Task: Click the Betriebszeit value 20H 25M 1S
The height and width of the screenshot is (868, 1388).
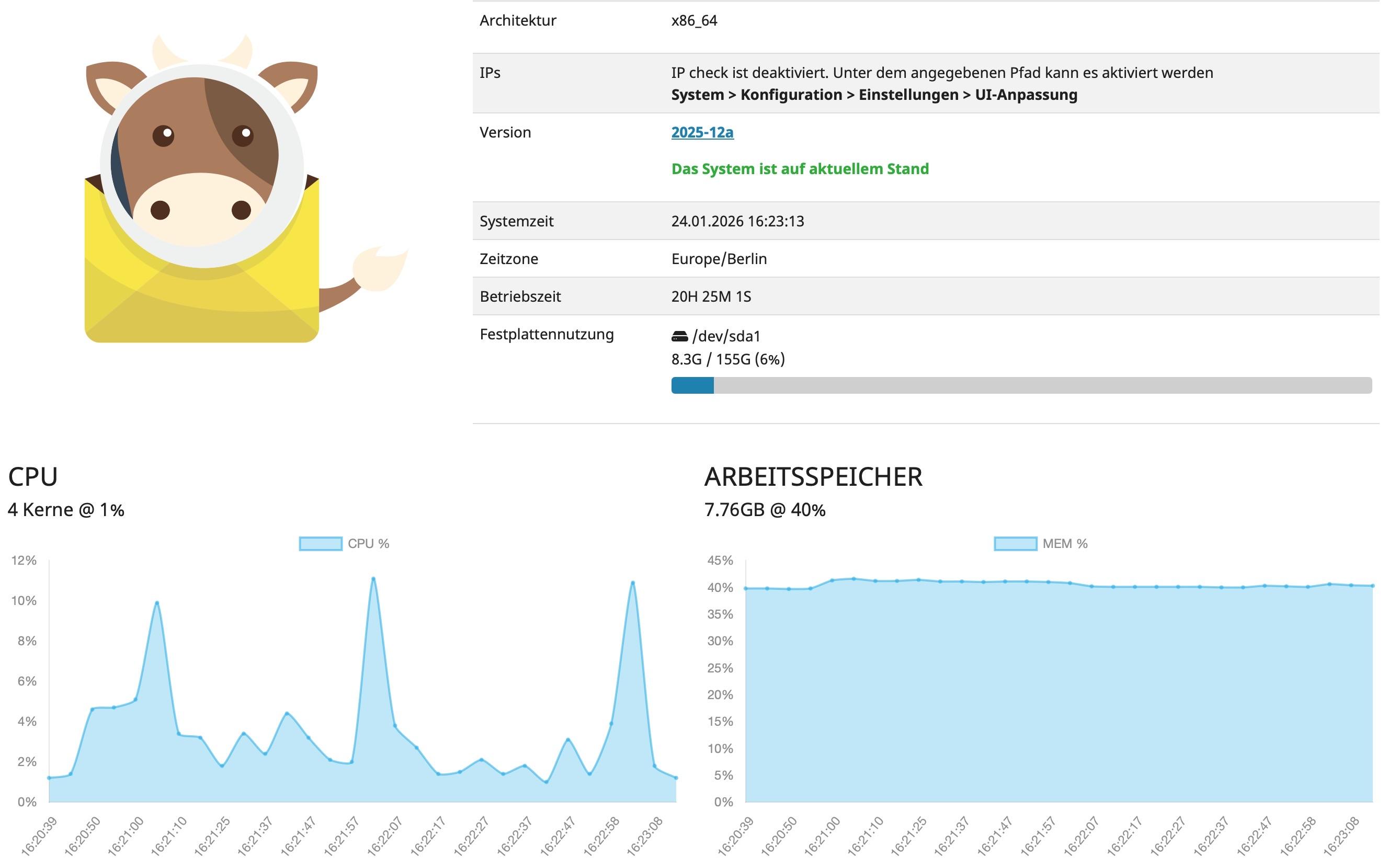Action: (x=711, y=296)
